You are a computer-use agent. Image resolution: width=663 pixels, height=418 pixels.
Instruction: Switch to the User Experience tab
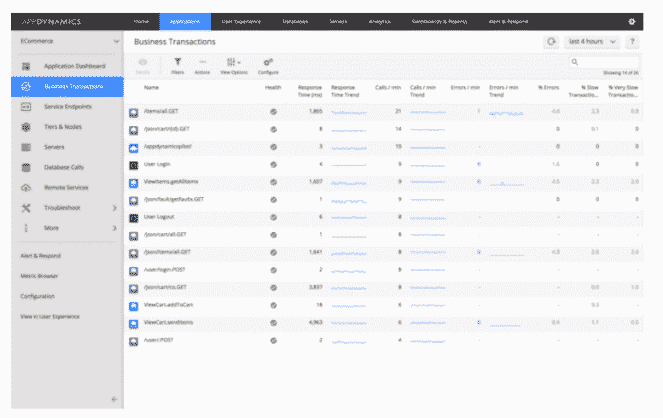[241, 22]
